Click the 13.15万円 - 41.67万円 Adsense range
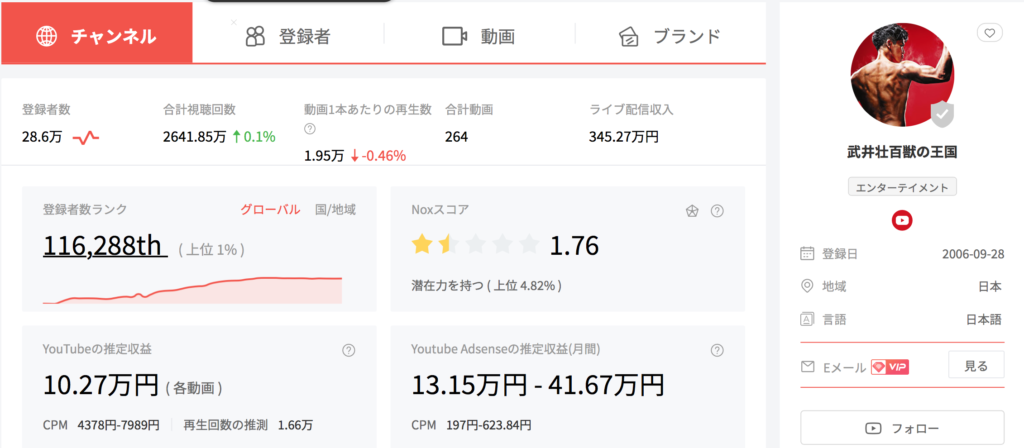The width and height of the screenshot is (1024, 448). tap(537, 385)
